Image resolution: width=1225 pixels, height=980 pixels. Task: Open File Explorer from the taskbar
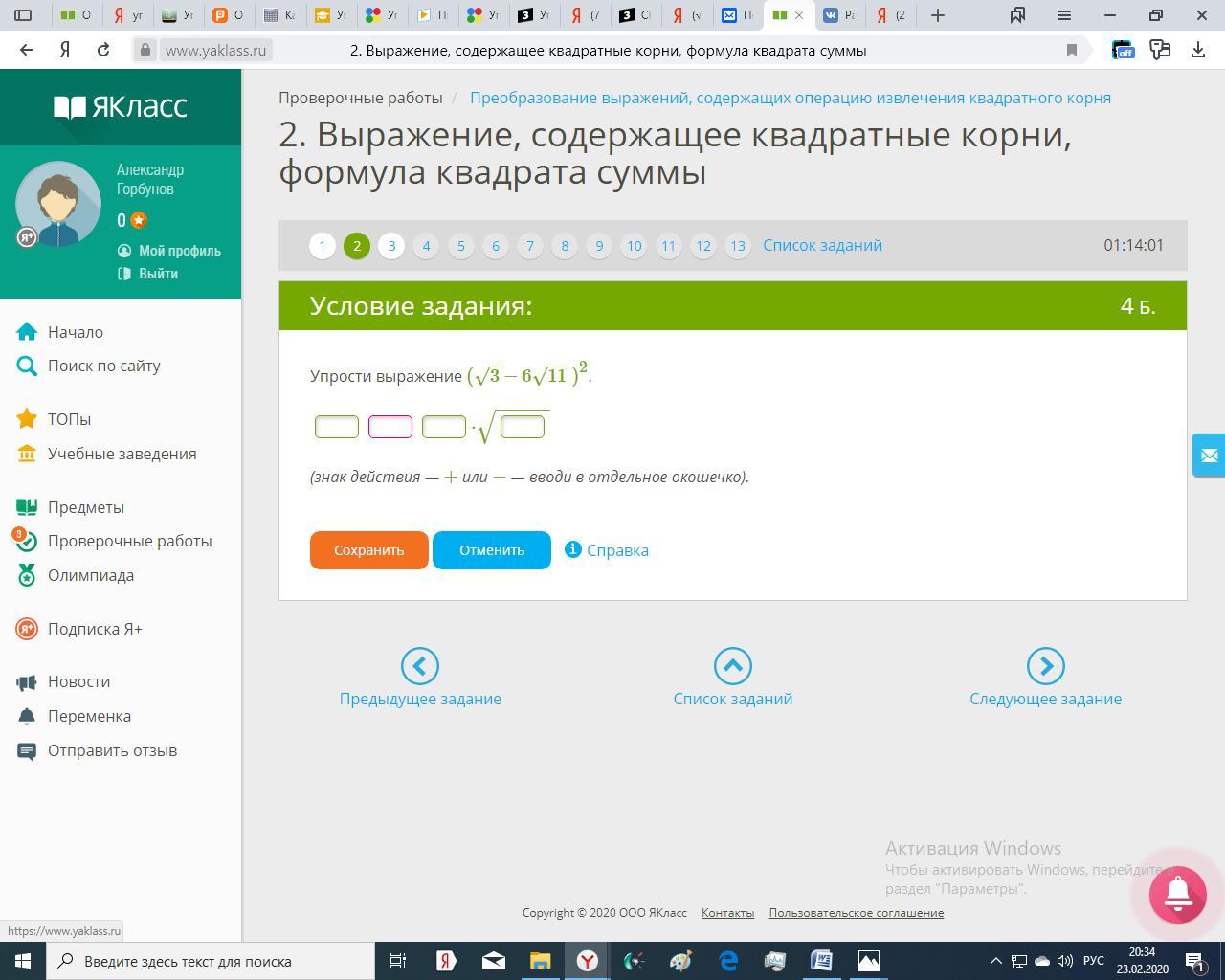541,961
